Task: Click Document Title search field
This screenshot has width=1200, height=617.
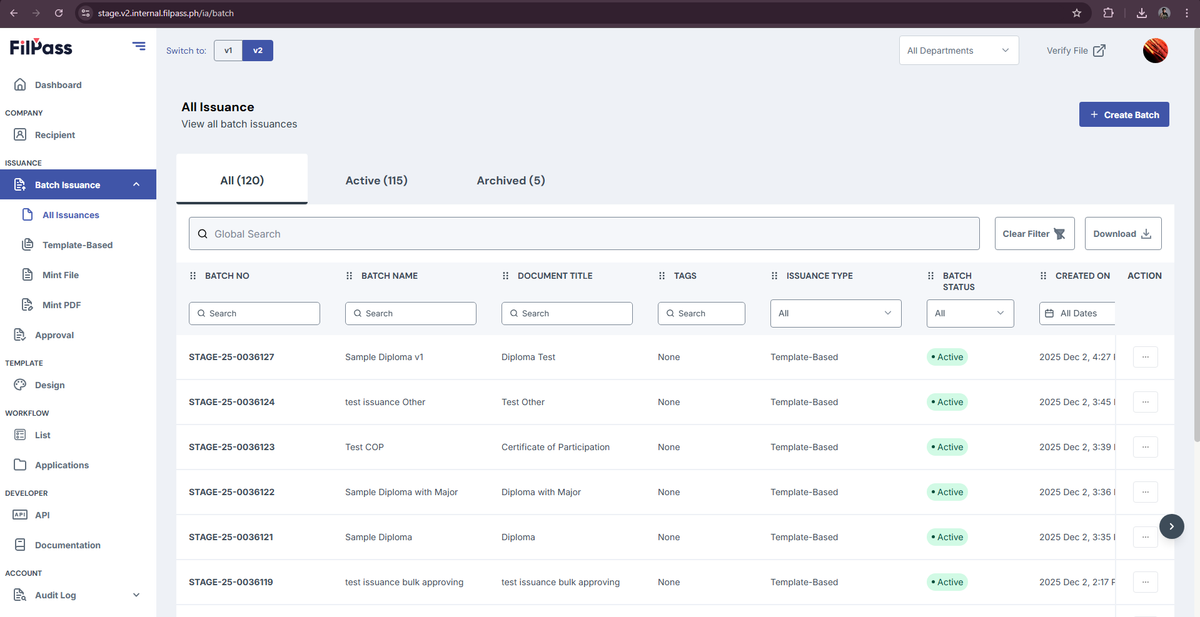Action: 567,313
